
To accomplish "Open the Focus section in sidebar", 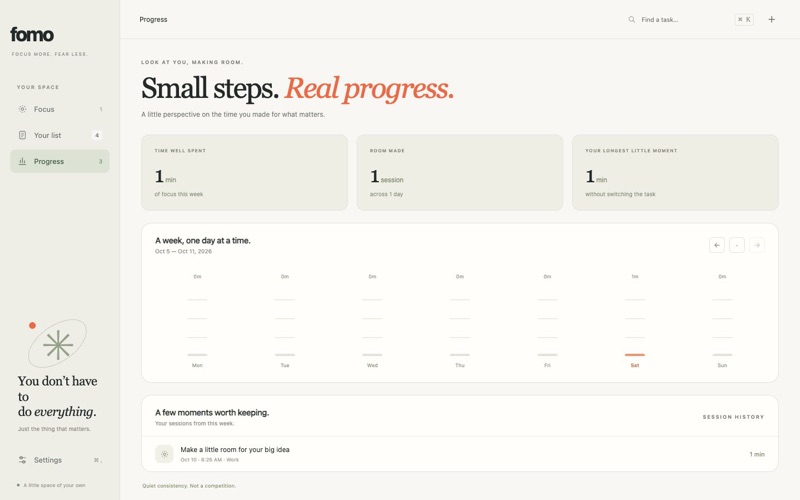I will [x=60, y=109].
